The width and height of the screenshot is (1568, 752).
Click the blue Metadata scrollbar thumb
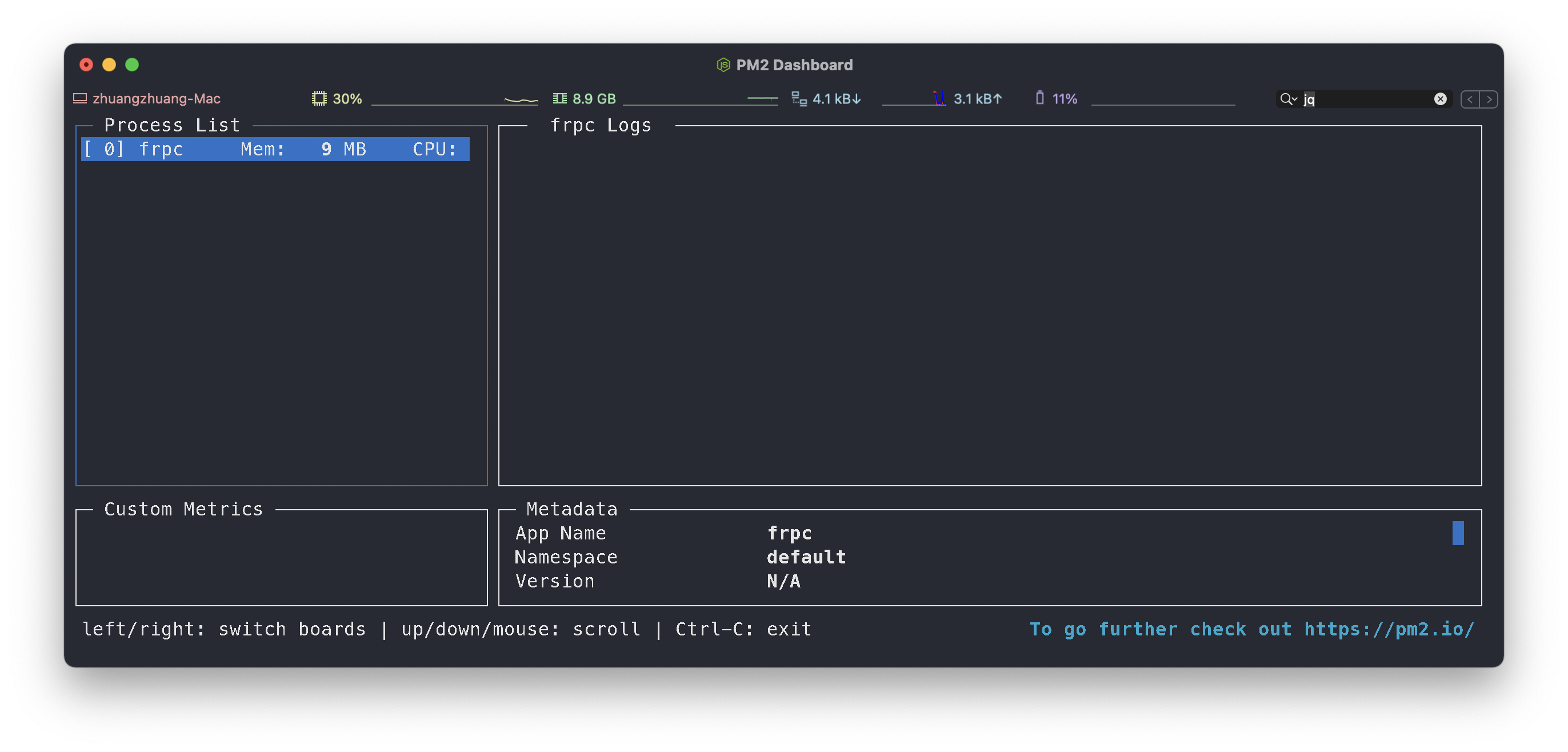(x=1457, y=533)
